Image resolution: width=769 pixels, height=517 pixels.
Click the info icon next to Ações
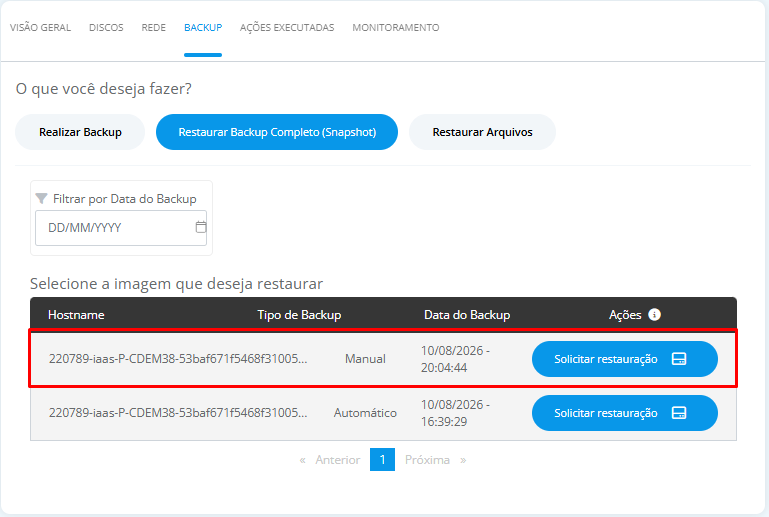[654, 314]
